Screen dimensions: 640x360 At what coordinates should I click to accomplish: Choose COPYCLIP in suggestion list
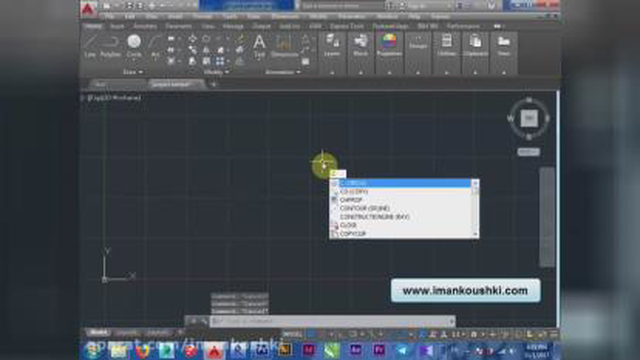pos(400,234)
